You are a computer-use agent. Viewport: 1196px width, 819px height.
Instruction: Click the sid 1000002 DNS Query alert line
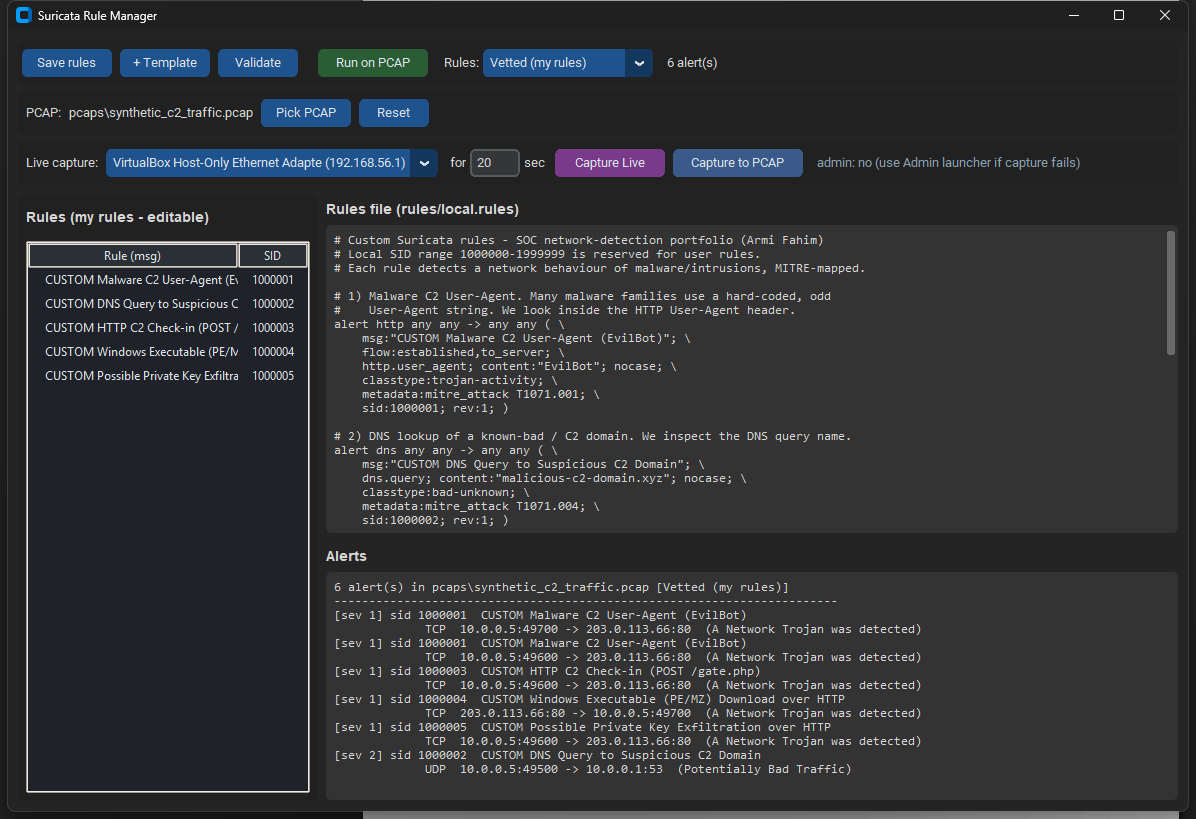[547, 756]
